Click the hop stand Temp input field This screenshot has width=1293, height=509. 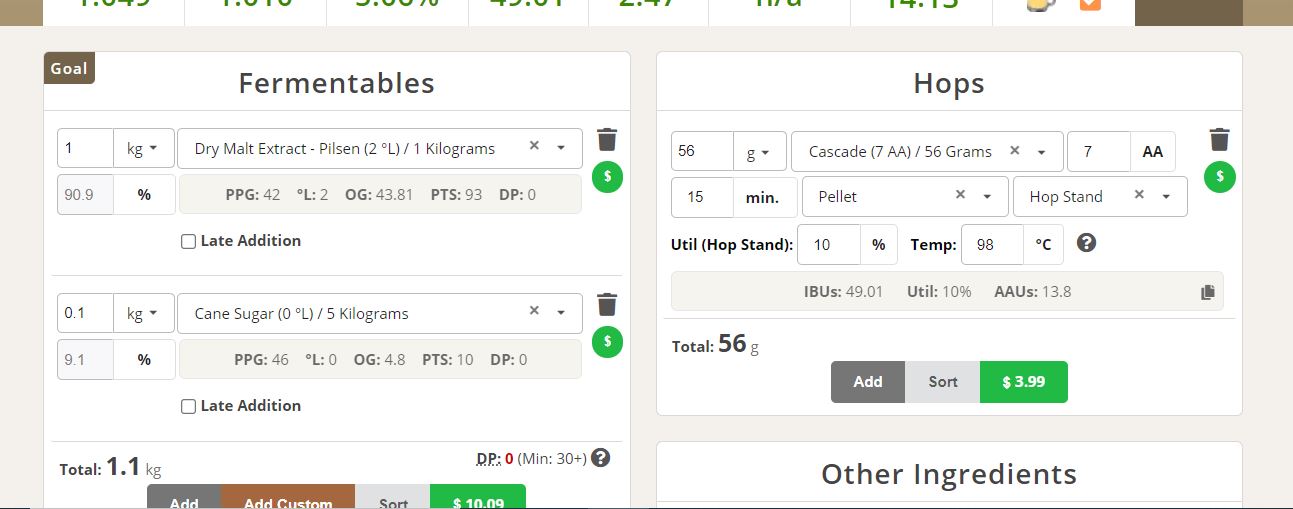pyautogui.click(x=992, y=244)
